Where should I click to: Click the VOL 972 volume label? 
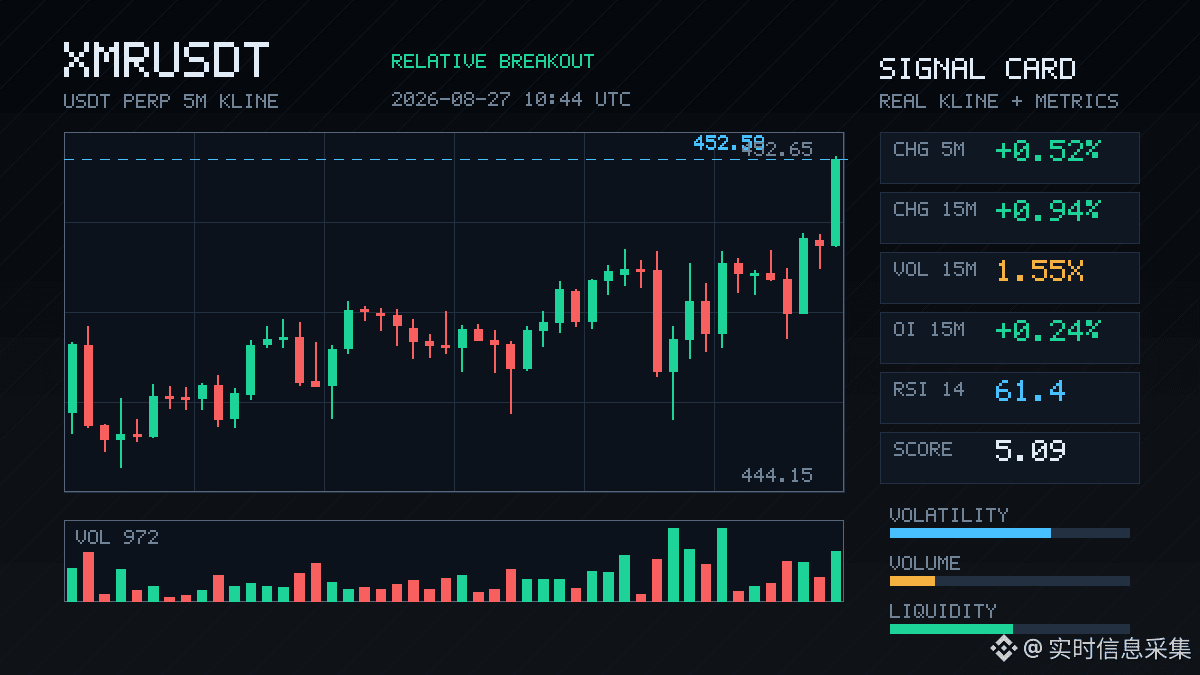(x=117, y=537)
